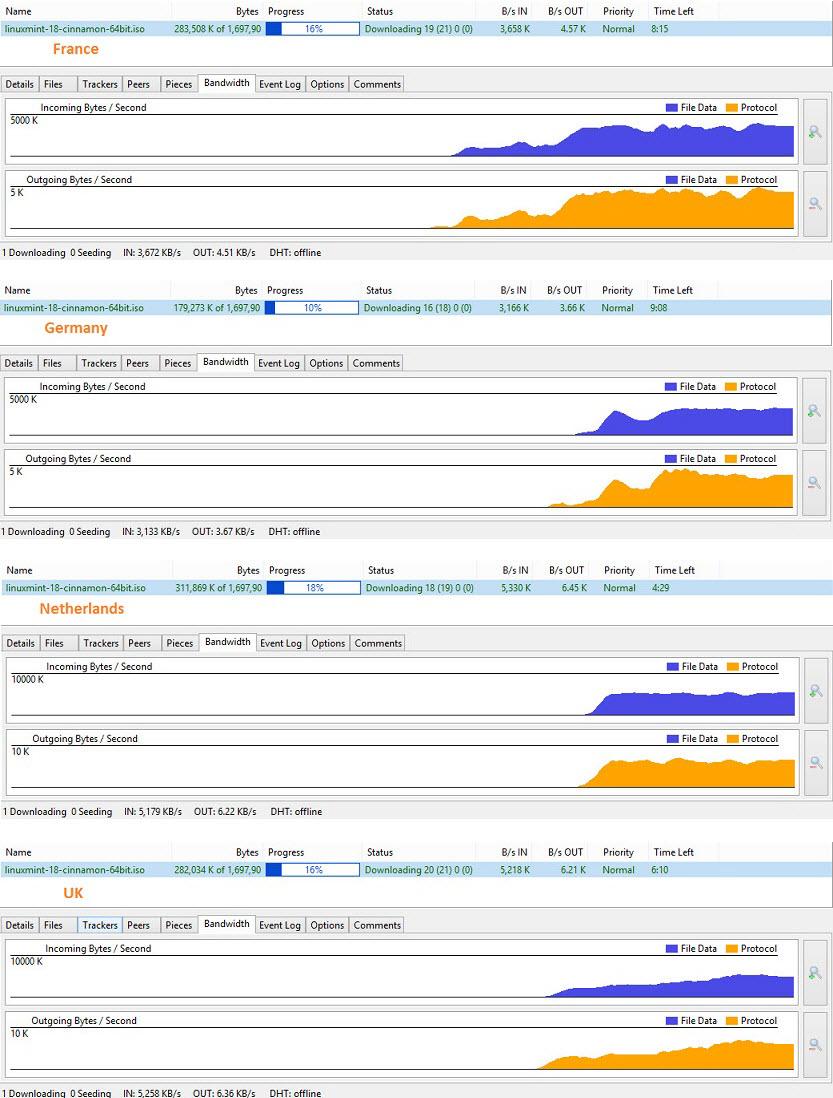Screen dimensions: 833x1098
Task: Switch to Trackers tab in the Germany panel
Action: 99,363
